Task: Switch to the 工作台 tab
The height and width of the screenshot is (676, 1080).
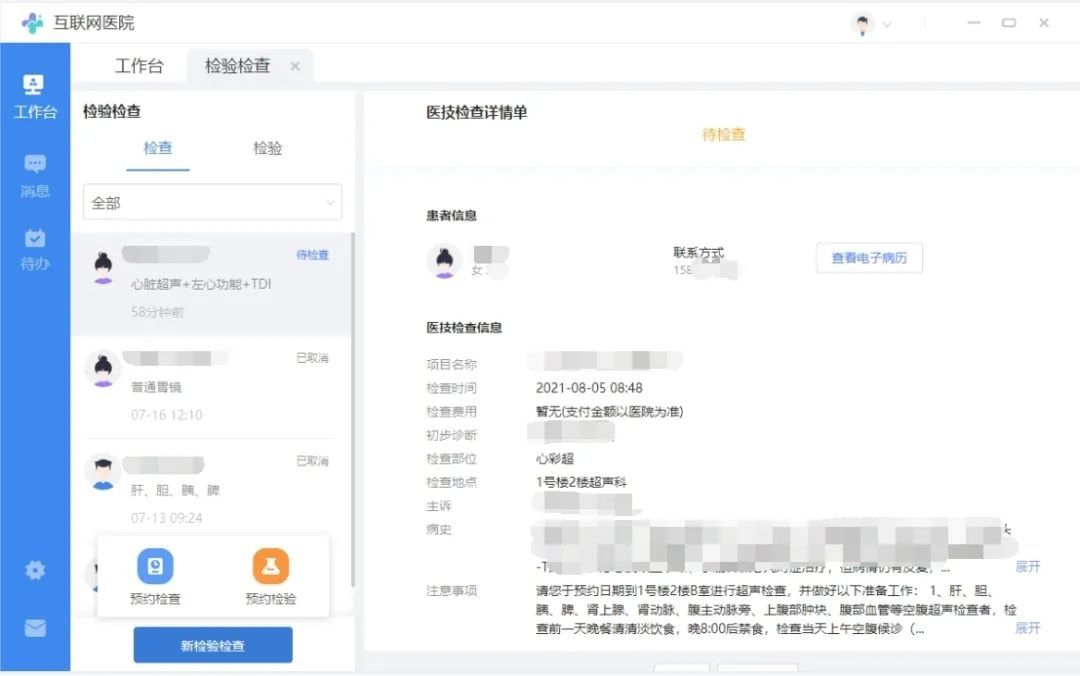Action: [x=139, y=66]
